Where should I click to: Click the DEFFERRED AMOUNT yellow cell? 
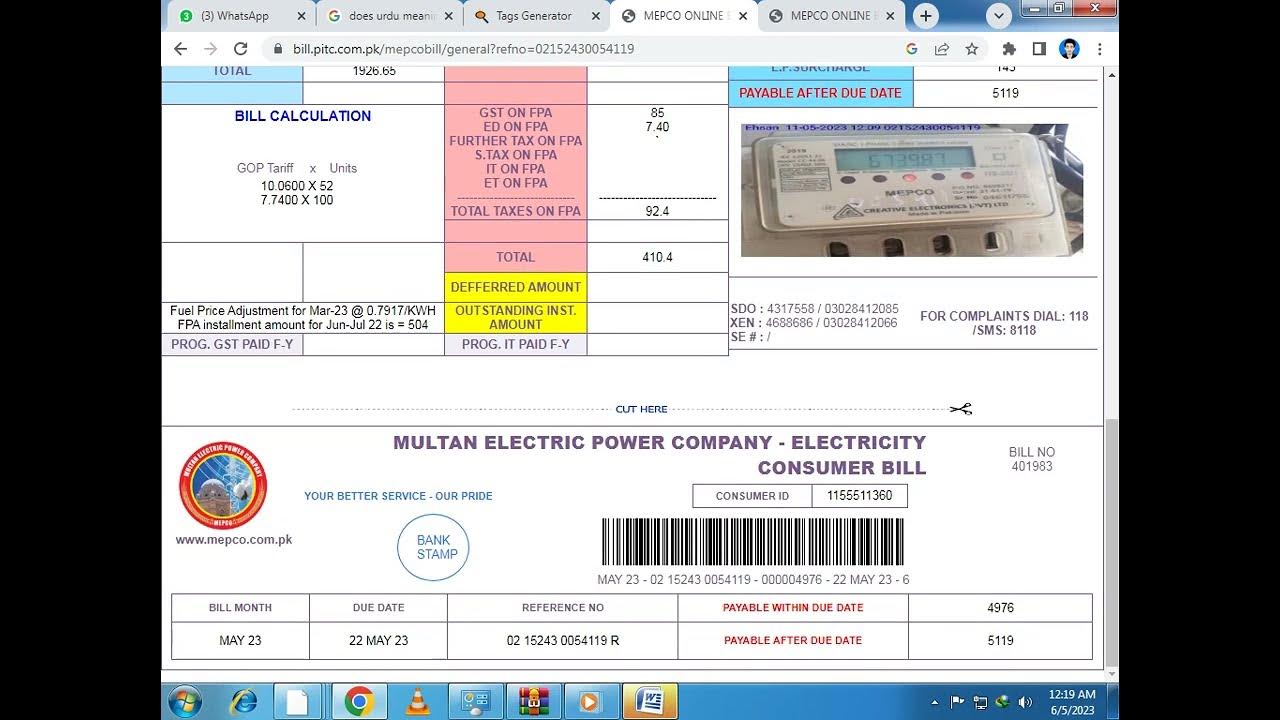click(x=516, y=287)
